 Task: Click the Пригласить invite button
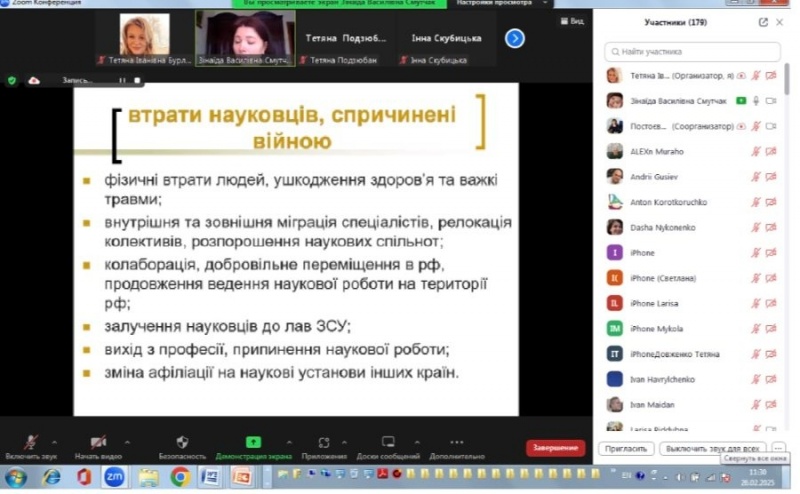click(626, 449)
